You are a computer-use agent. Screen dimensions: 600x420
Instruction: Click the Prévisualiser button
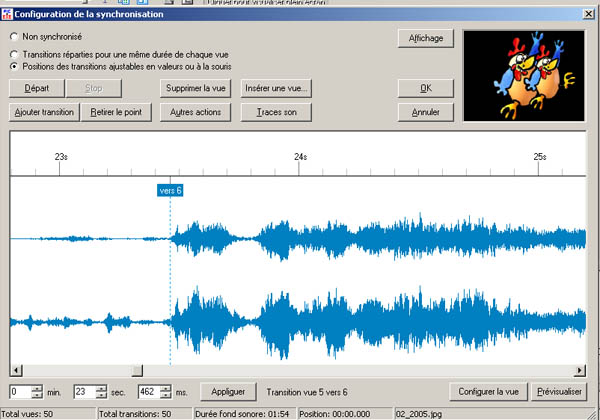coord(559,392)
